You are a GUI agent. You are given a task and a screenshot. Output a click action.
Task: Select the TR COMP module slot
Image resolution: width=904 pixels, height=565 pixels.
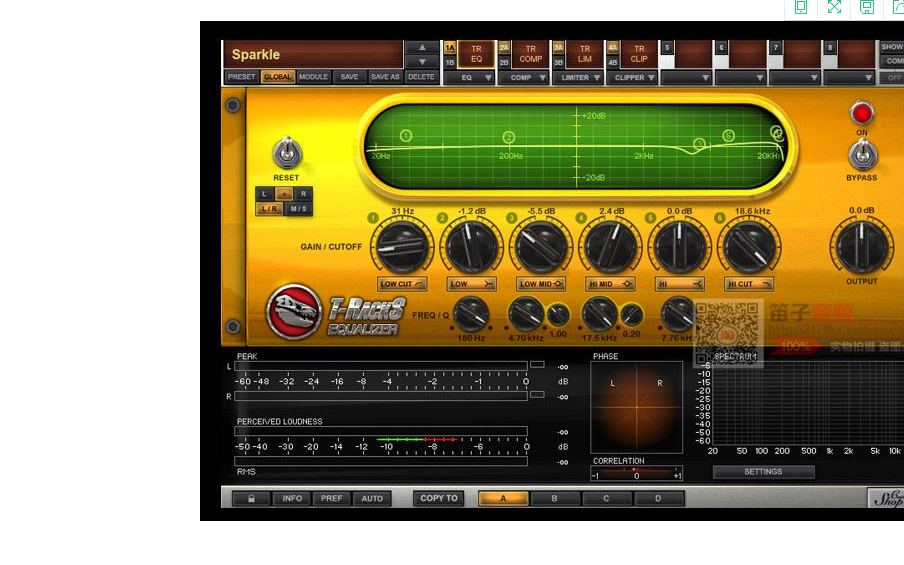[530, 54]
